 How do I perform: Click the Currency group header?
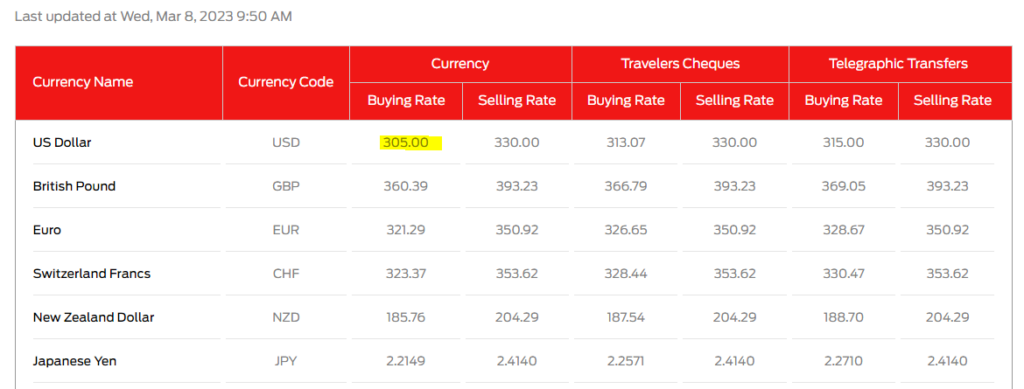[460, 64]
